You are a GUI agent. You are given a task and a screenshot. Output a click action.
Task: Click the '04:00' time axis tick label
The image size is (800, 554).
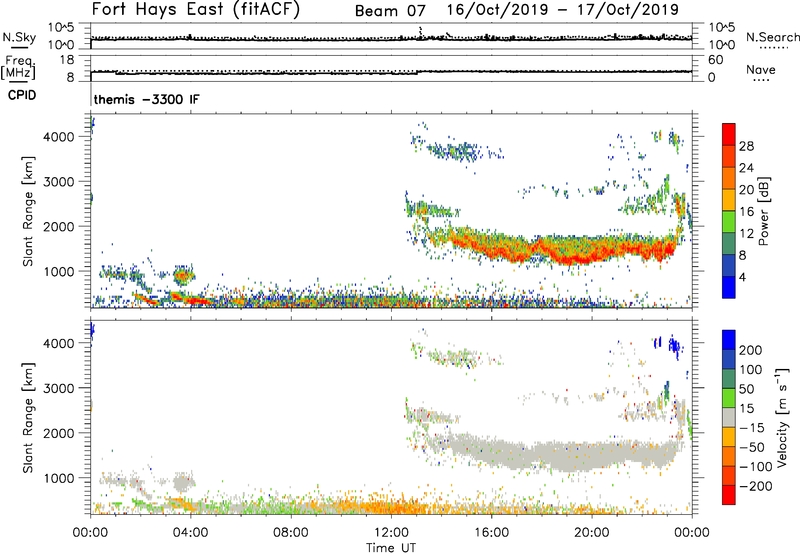pos(190,533)
